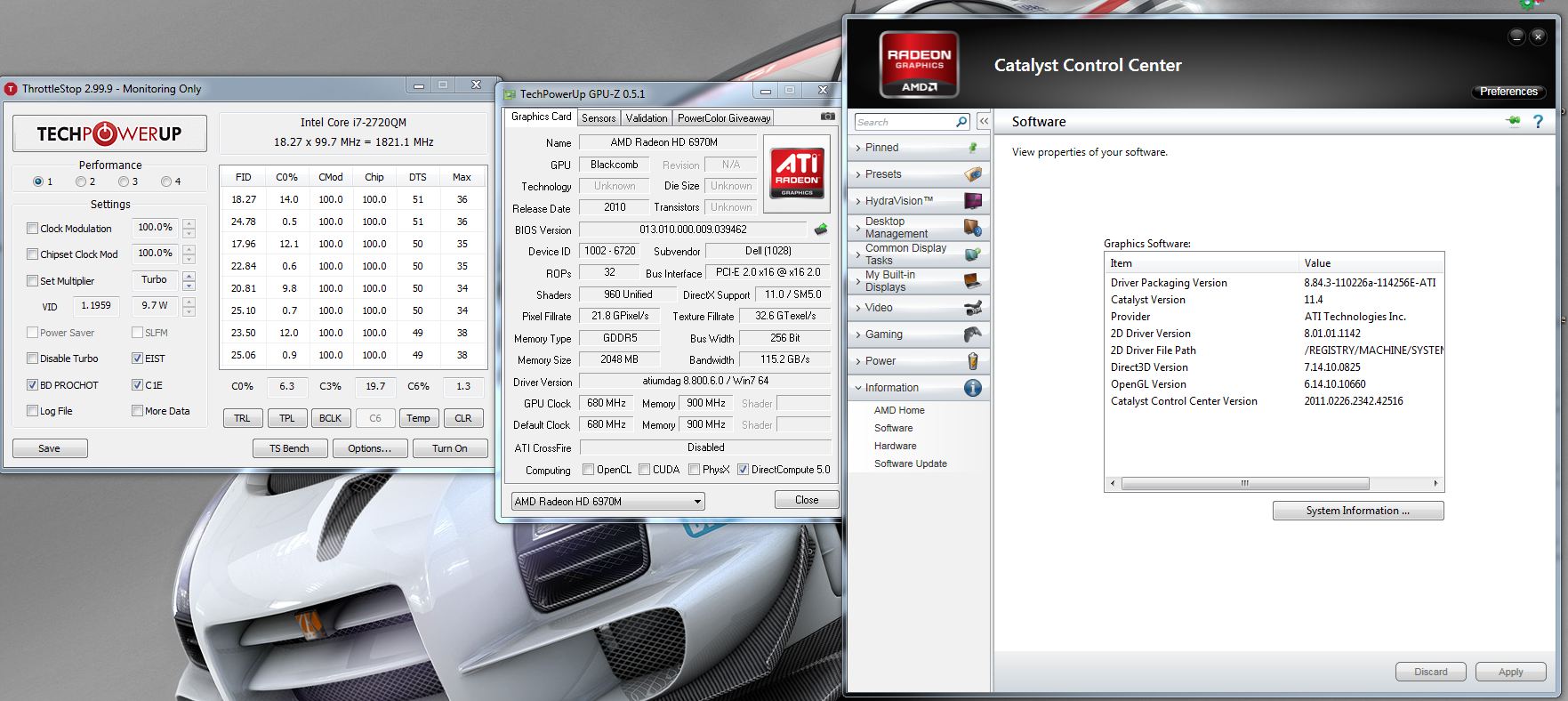Image resolution: width=1568 pixels, height=701 pixels.
Task: Click the Pinned pushpin icon
Action: click(973, 148)
